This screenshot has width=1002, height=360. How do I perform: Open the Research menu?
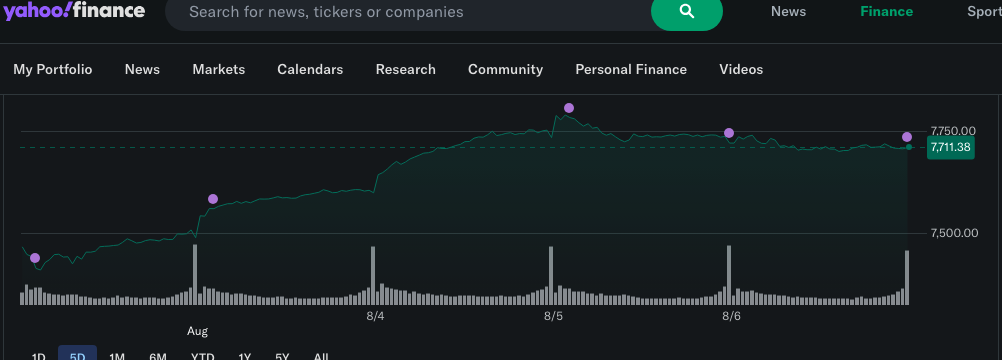[405, 69]
